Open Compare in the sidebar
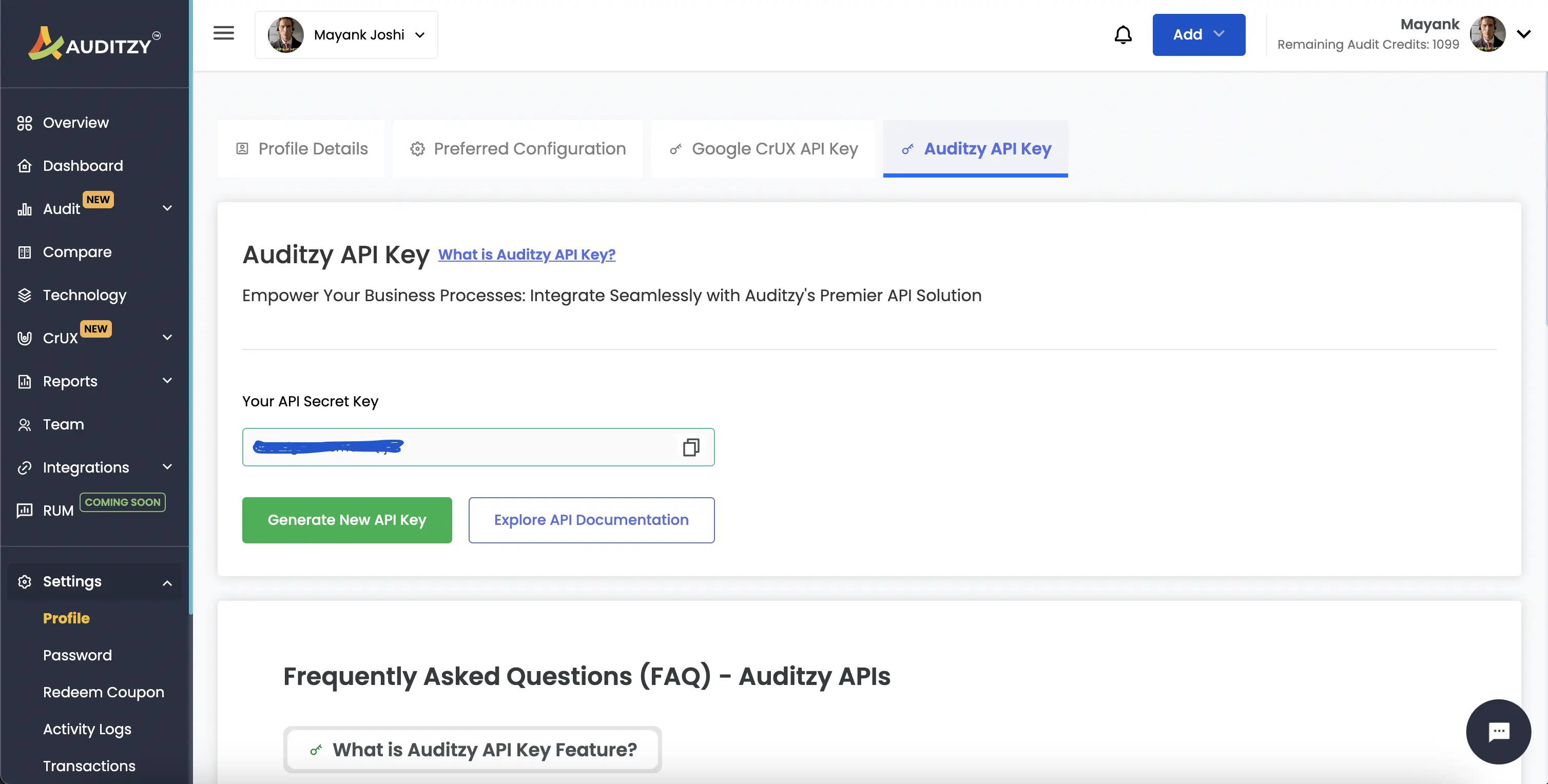This screenshot has height=784, width=1548. [78, 252]
